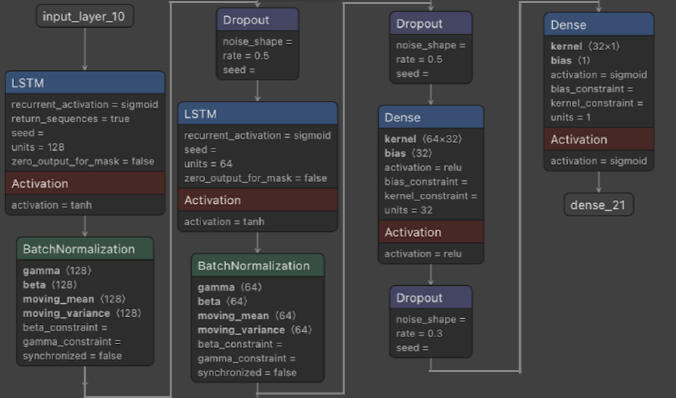
Task: Select the bias ⟨32⟩ weight
Action: coord(409,153)
